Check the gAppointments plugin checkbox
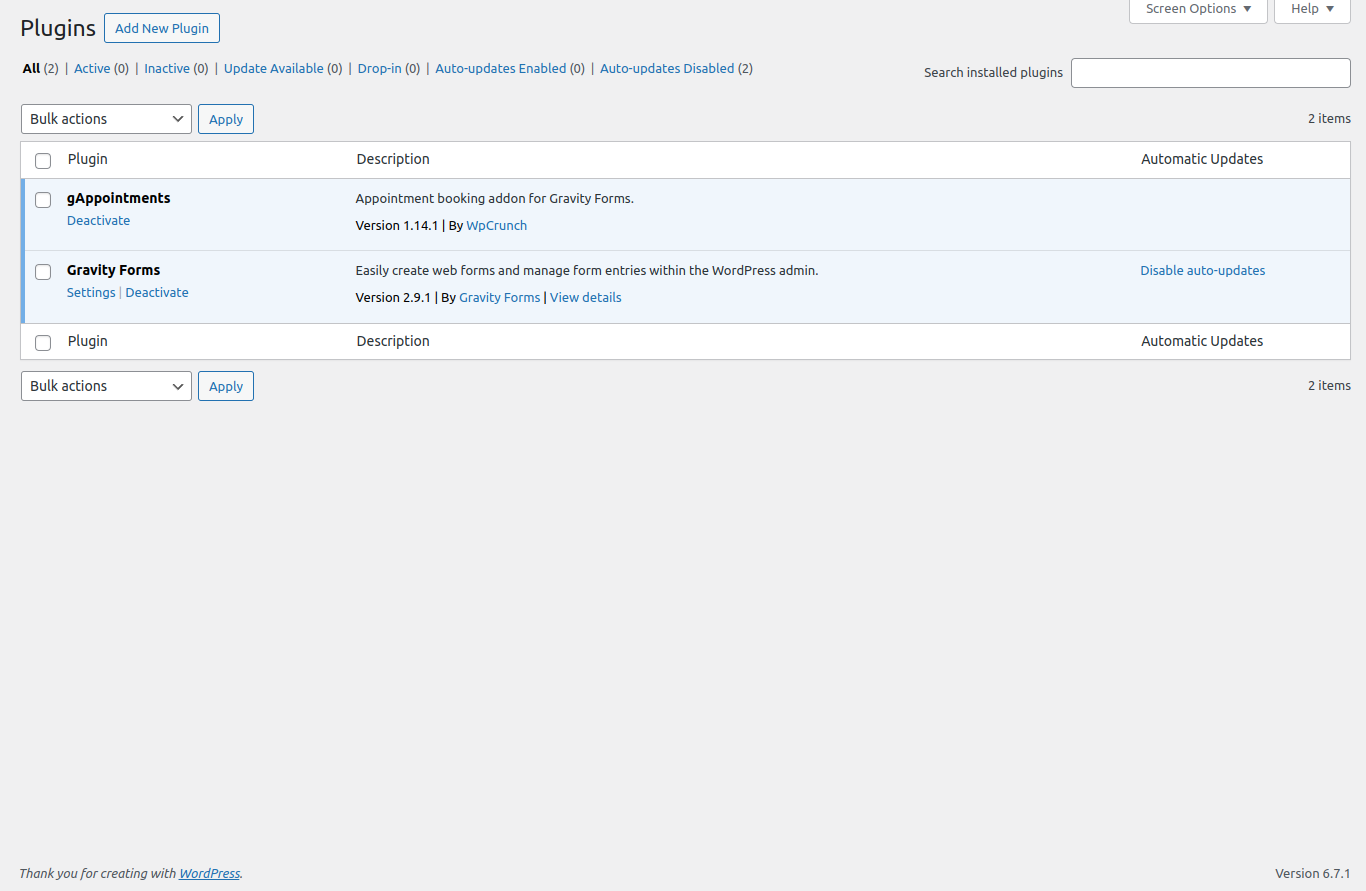 [x=43, y=200]
